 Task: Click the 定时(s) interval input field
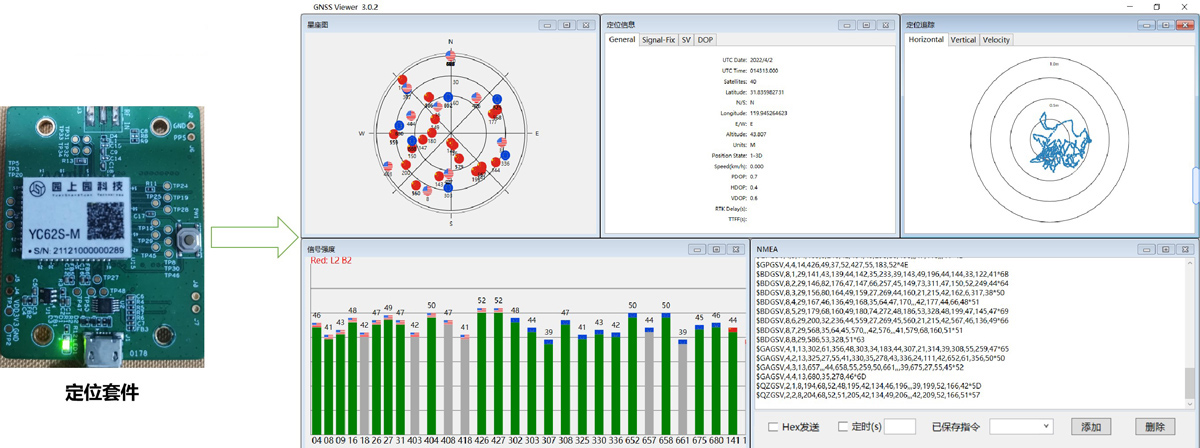[x=900, y=427]
